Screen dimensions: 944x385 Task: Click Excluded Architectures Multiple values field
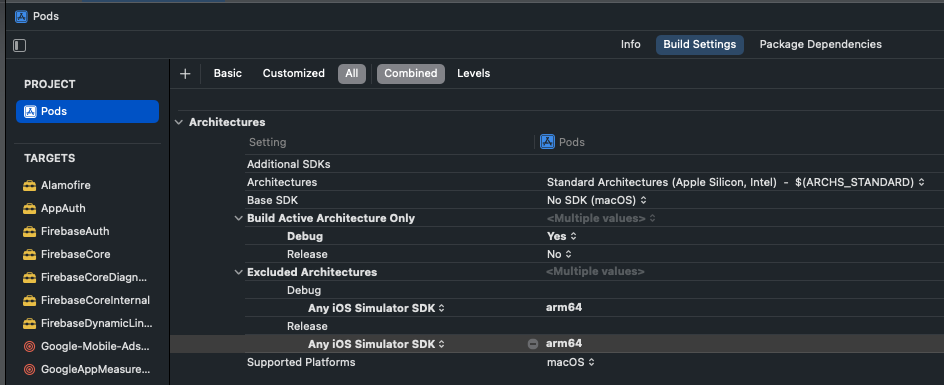[x=595, y=272]
